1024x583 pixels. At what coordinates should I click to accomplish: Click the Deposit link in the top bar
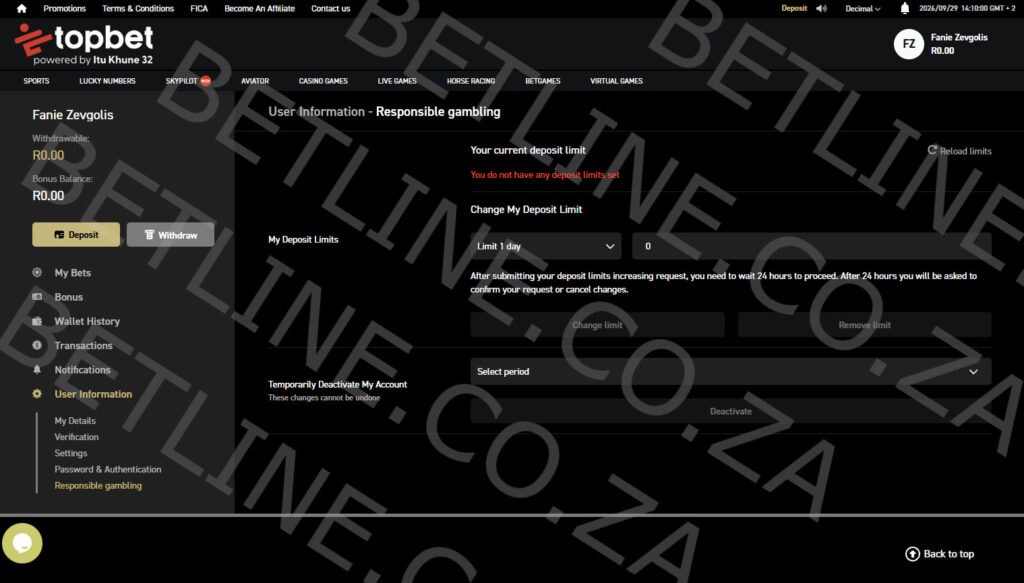794,8
